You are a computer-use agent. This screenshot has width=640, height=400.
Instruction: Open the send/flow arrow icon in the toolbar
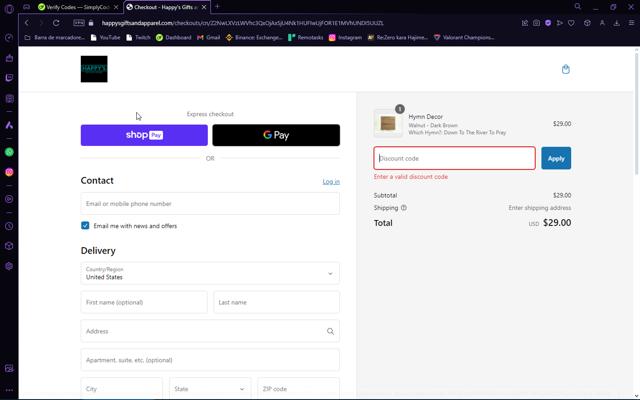(x=560, y=23)
